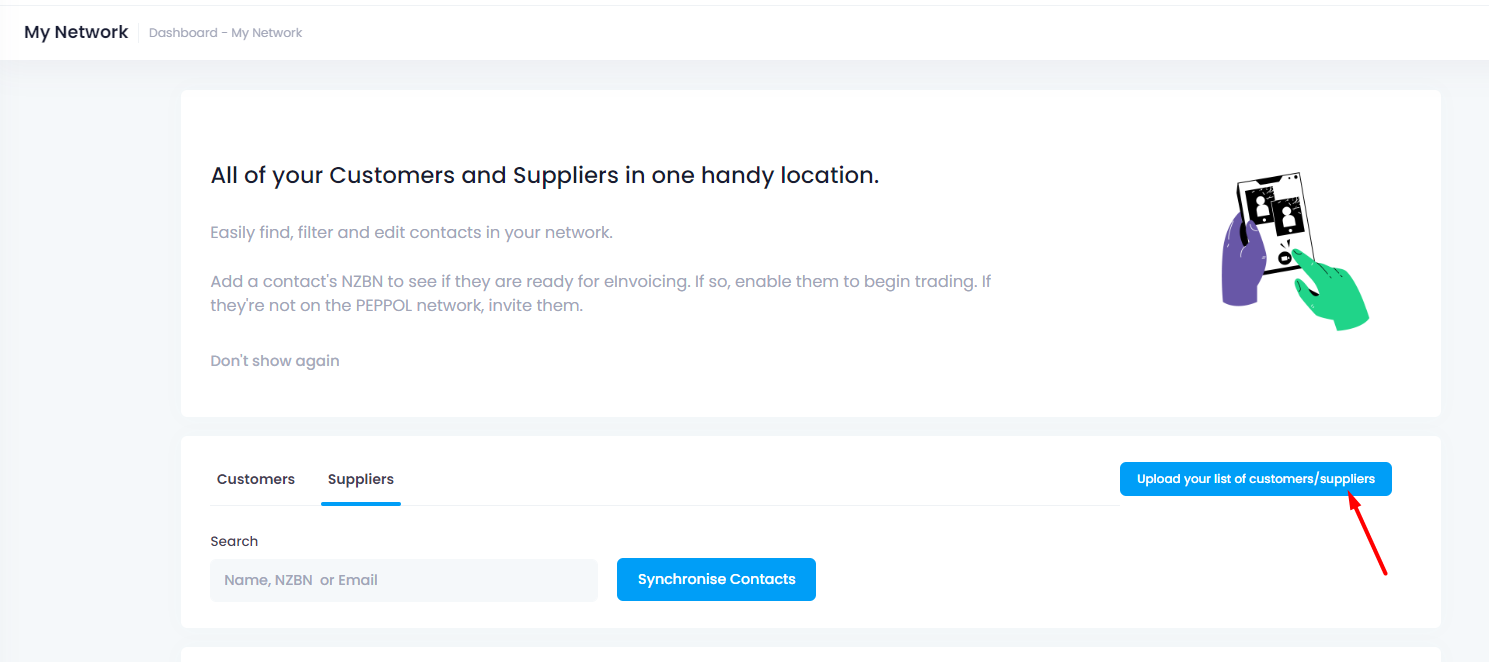The width and height of the screenshot is (1489, 662).
Task: Click the partially visible card at the bottom
Action: (x=811, y=654)
